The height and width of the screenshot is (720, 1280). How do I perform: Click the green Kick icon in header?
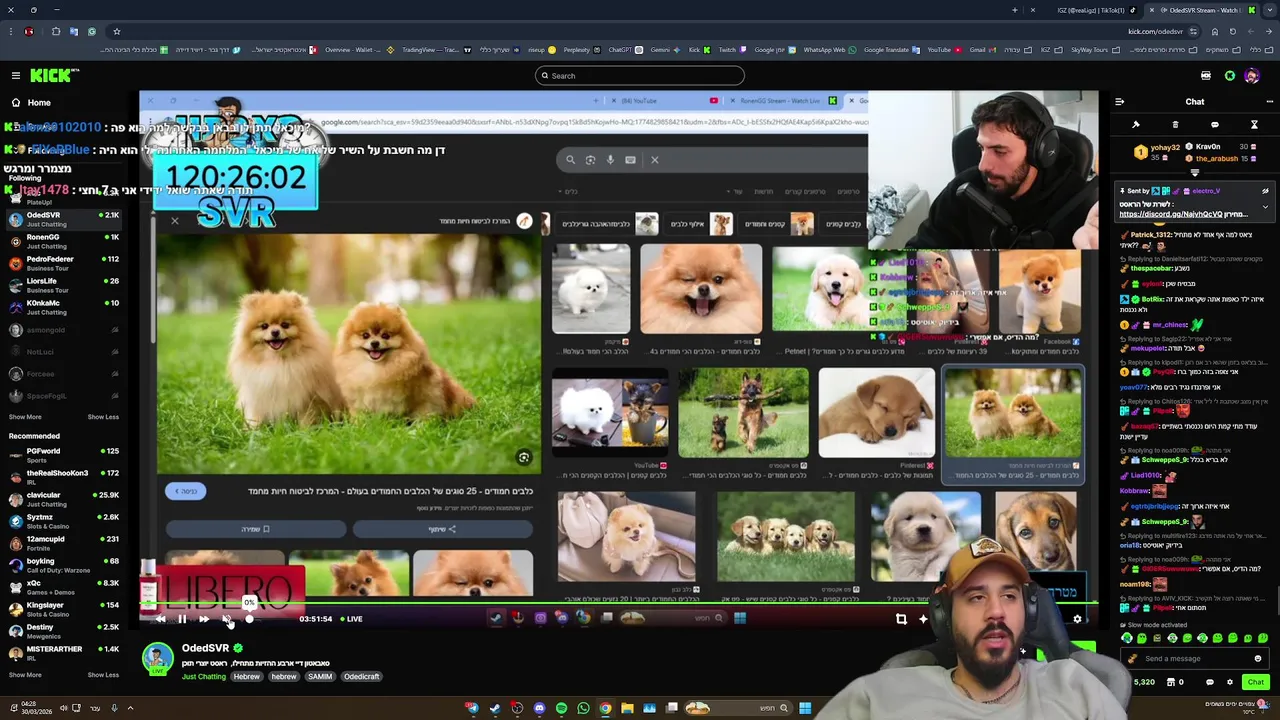point(1230,76)
